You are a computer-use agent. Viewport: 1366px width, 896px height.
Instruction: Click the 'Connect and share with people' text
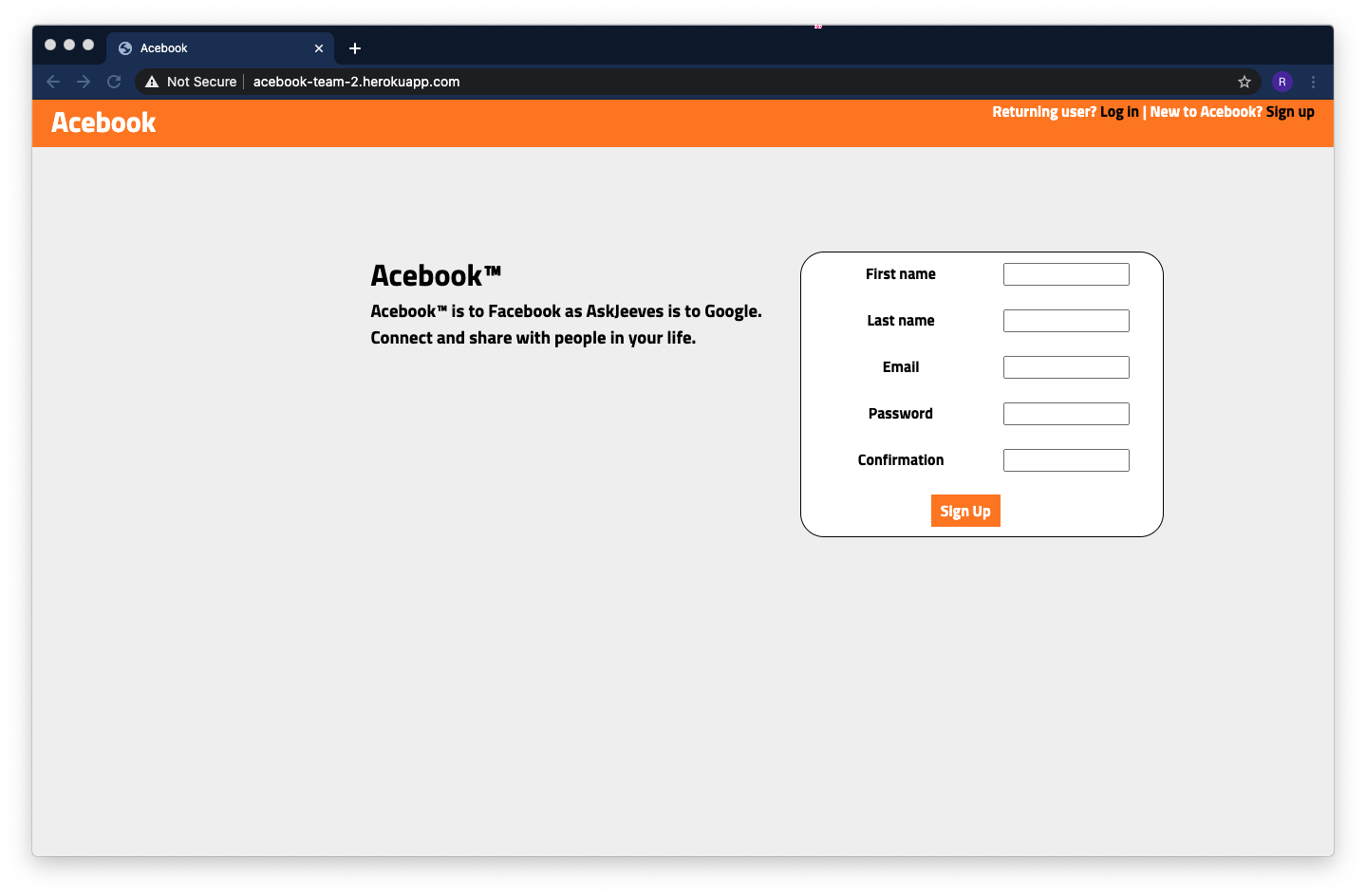(x=533, y=338)
